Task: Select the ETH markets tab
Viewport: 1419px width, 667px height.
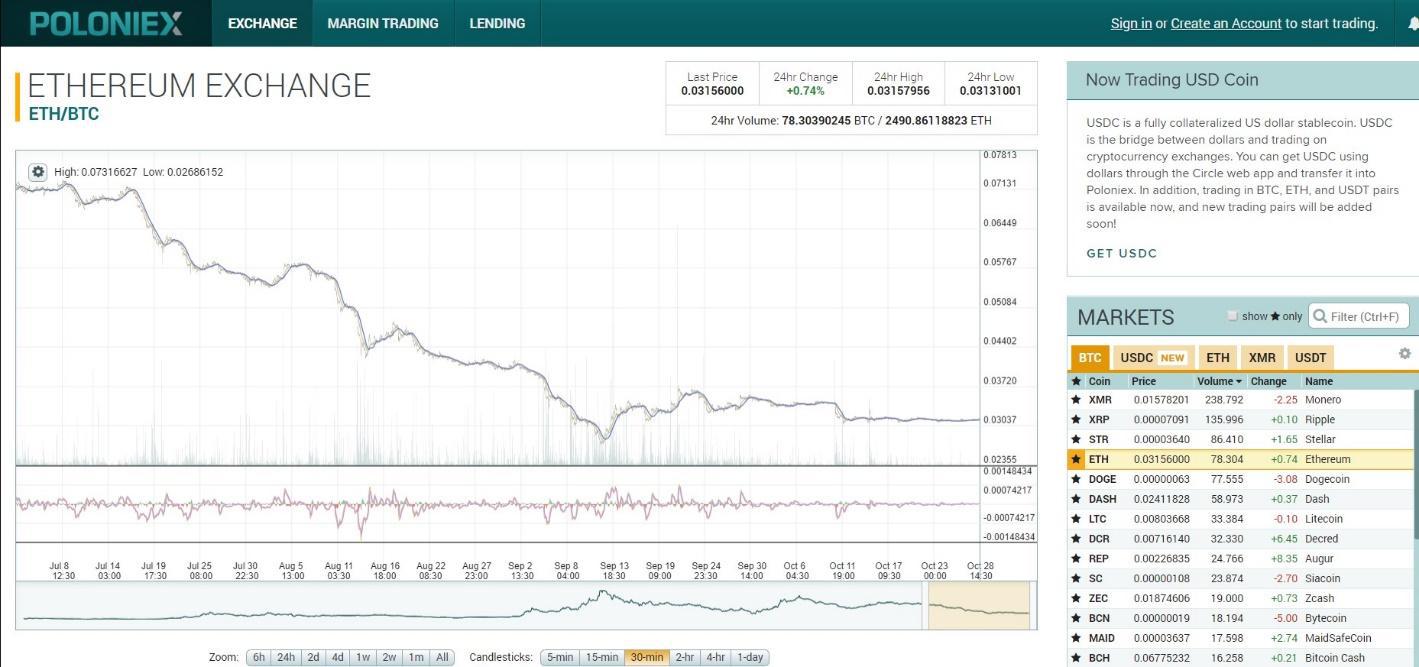Action: point(1217,357)
